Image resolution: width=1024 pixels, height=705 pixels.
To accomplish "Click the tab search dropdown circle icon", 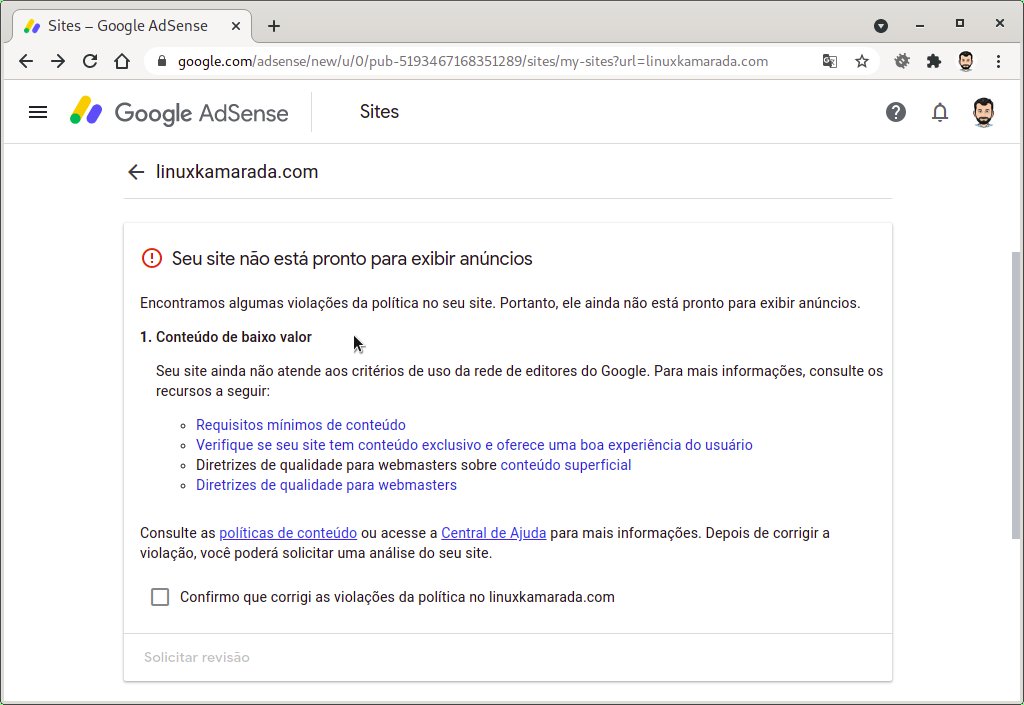I will tap(881, 26).
